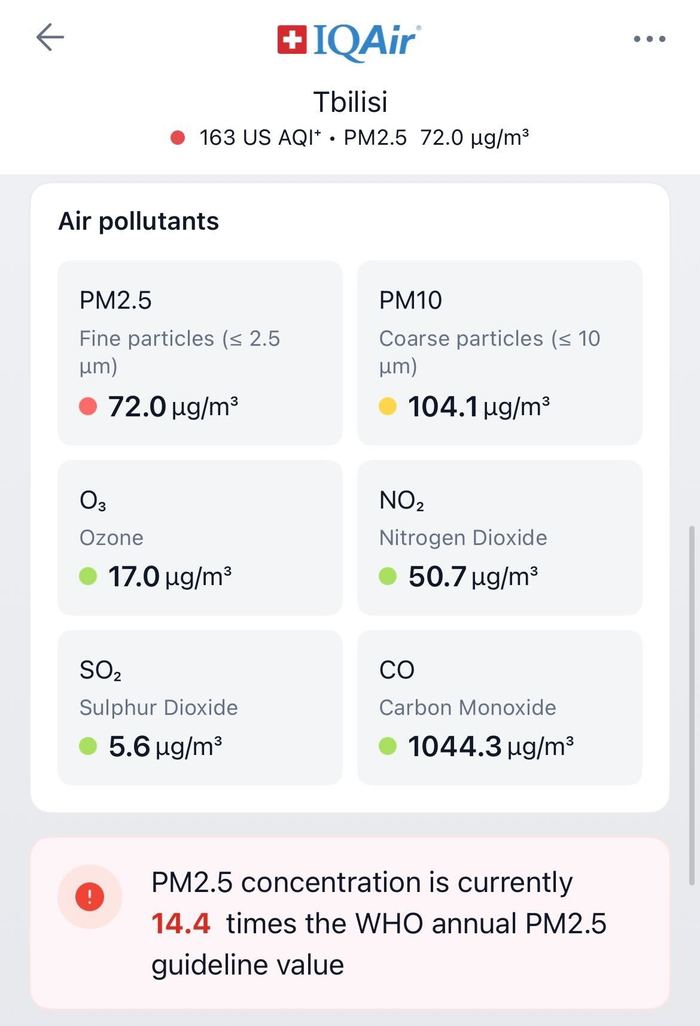The height and width of the screenshot is (1026, 700).
Task: Tap the green NO₂ status dot
Action: (x=388, y=577)
